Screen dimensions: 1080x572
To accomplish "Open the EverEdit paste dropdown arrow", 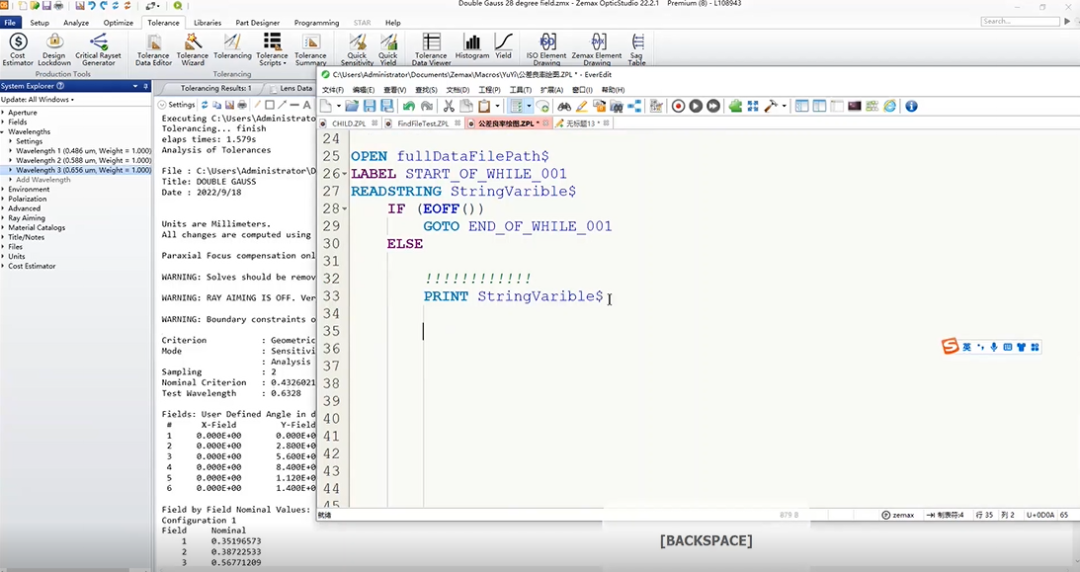I will click(x=496, y=107).
